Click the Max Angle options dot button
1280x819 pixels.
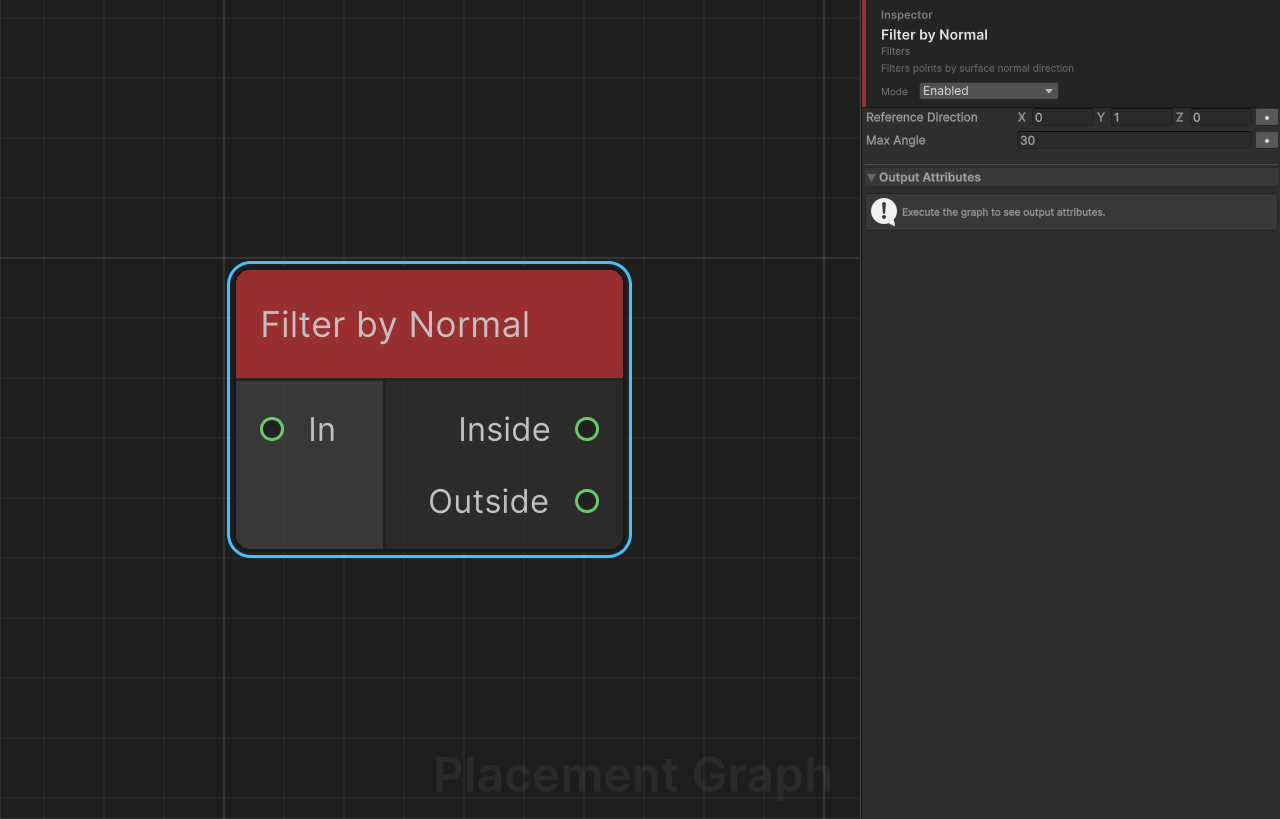1267,140
